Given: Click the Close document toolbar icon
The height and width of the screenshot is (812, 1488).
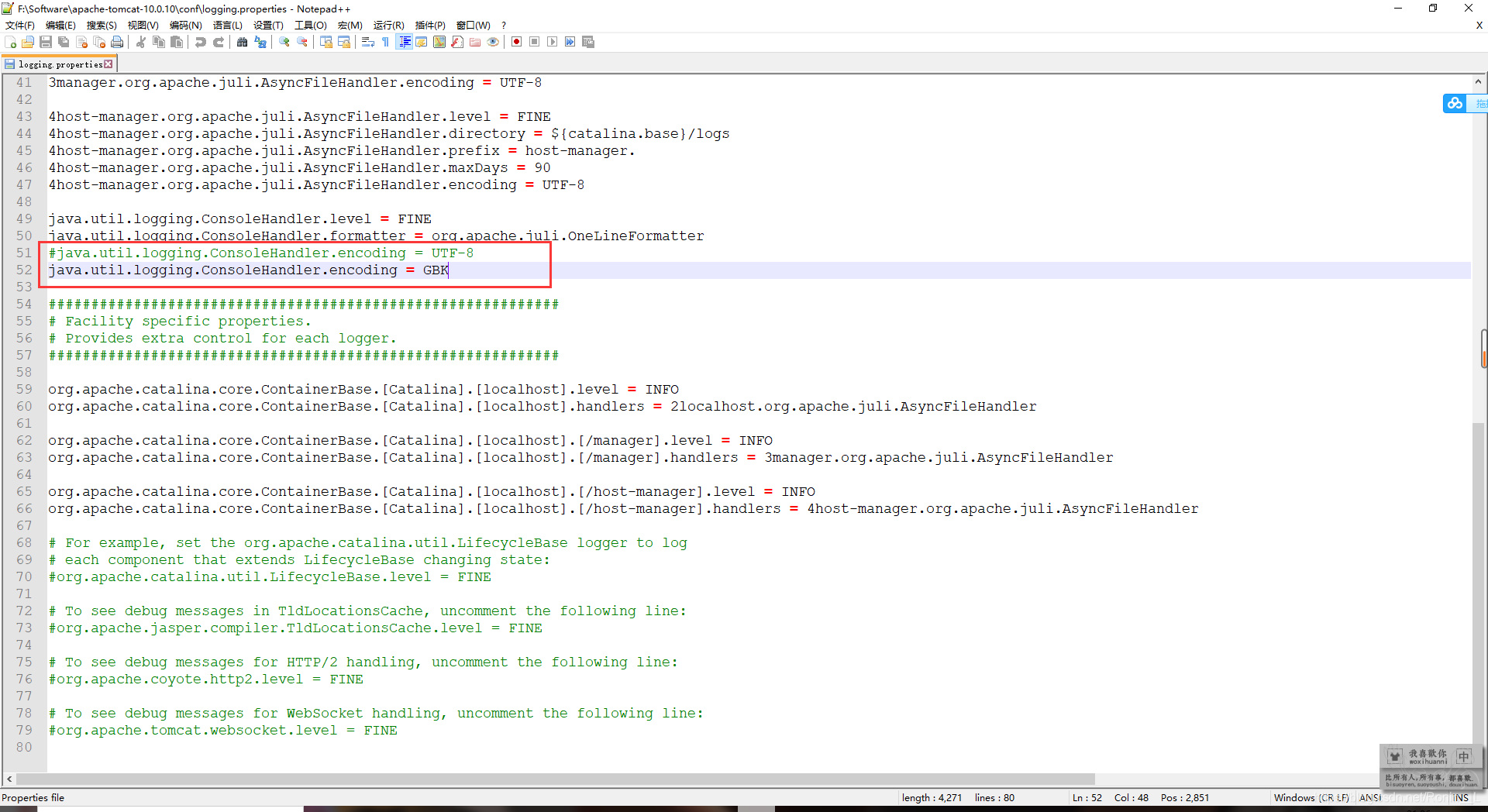Looking at the screenshot, I should coord(81,42).
